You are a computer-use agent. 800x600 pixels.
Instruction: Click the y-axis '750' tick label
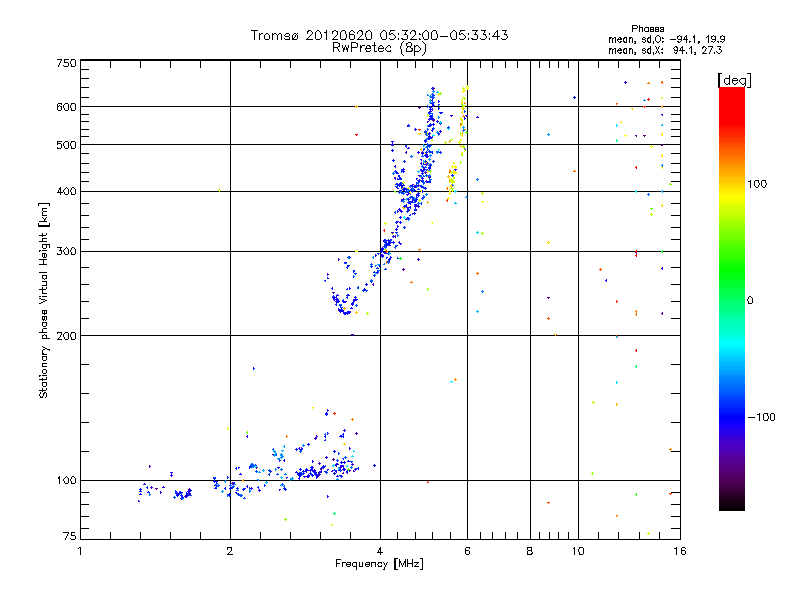coord(66,63)
